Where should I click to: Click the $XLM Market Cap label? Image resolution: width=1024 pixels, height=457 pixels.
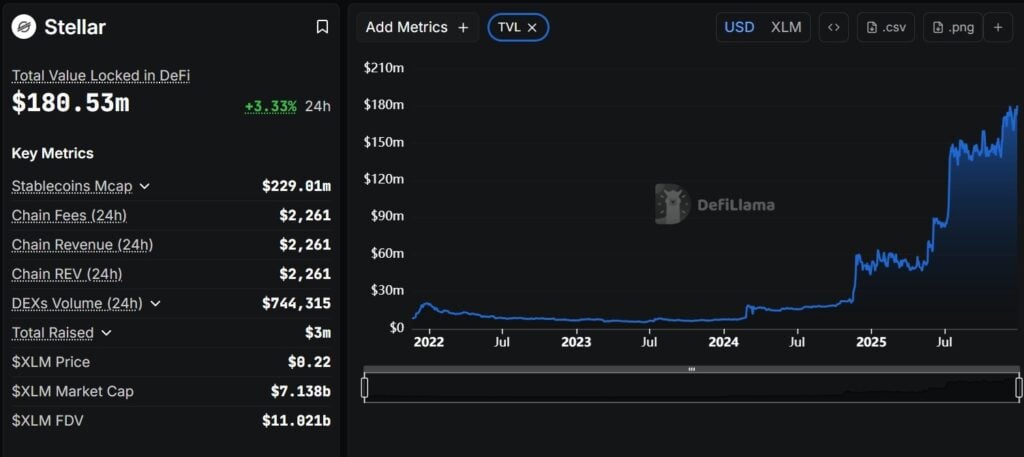coord(72,392)
